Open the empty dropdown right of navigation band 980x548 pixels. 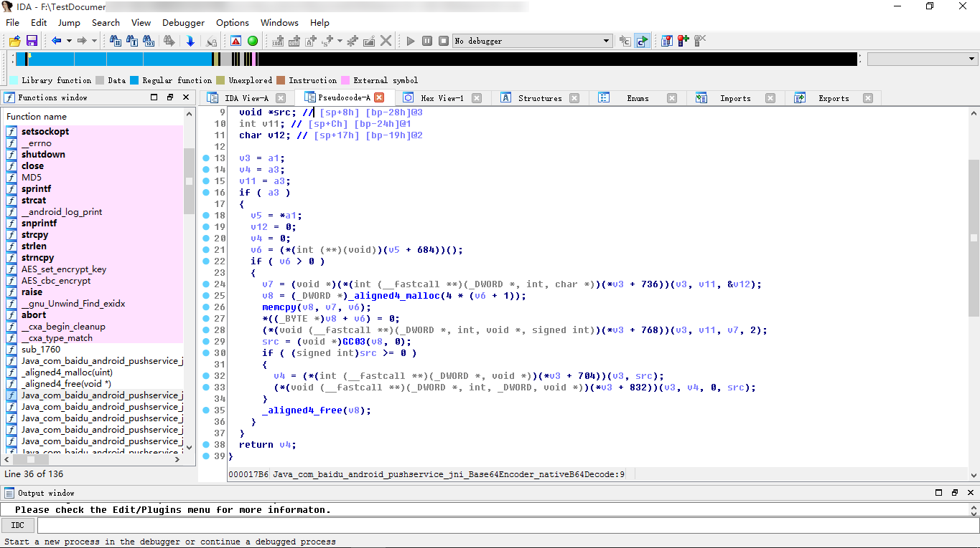pyautogui.click(x=922, y=59)
